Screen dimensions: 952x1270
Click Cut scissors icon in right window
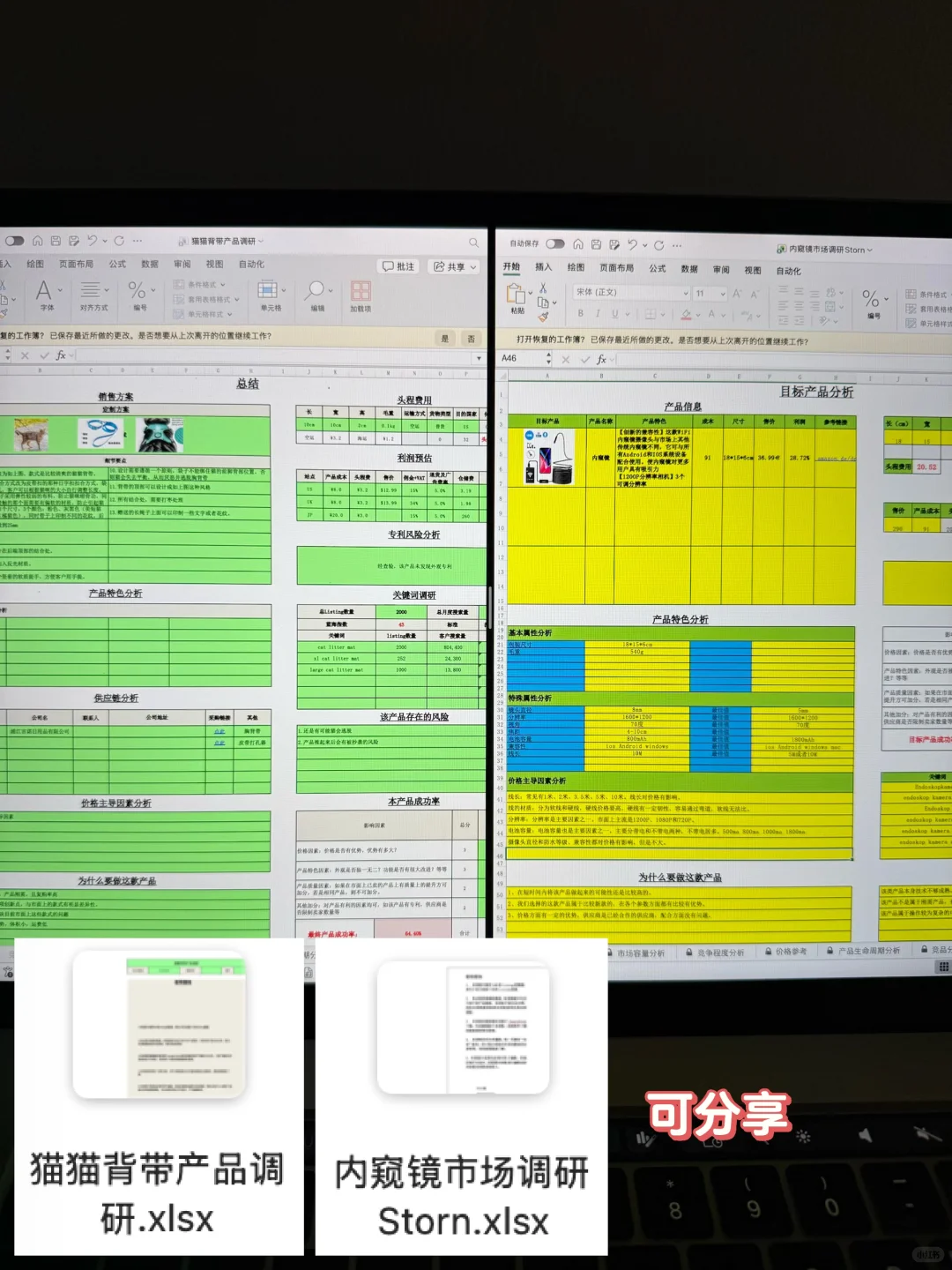pos(543,288)
